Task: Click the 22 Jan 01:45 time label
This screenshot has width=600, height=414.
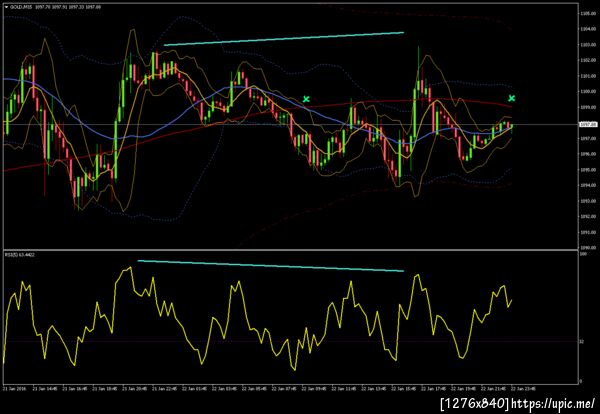Action: 193,388
